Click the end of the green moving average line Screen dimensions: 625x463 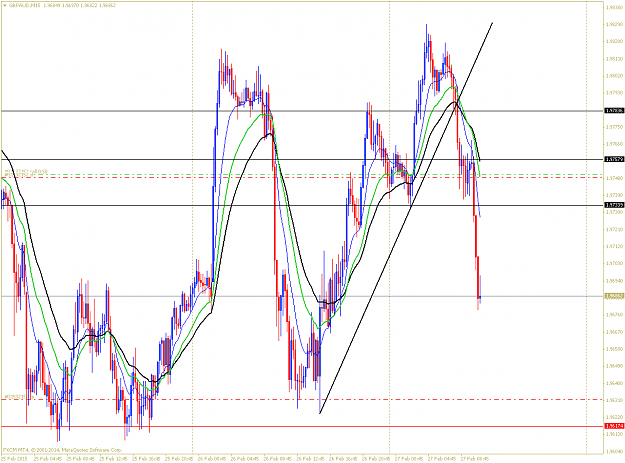[x=480, y=175]
